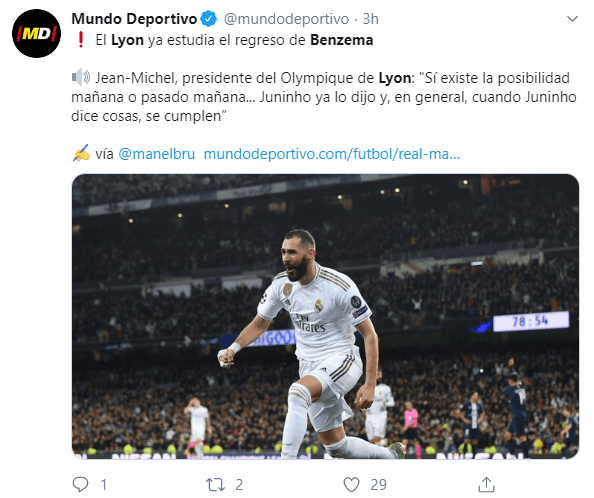Click the writing hand emoji before vía
The image size is (594, 498).
[x=81, y=153]
